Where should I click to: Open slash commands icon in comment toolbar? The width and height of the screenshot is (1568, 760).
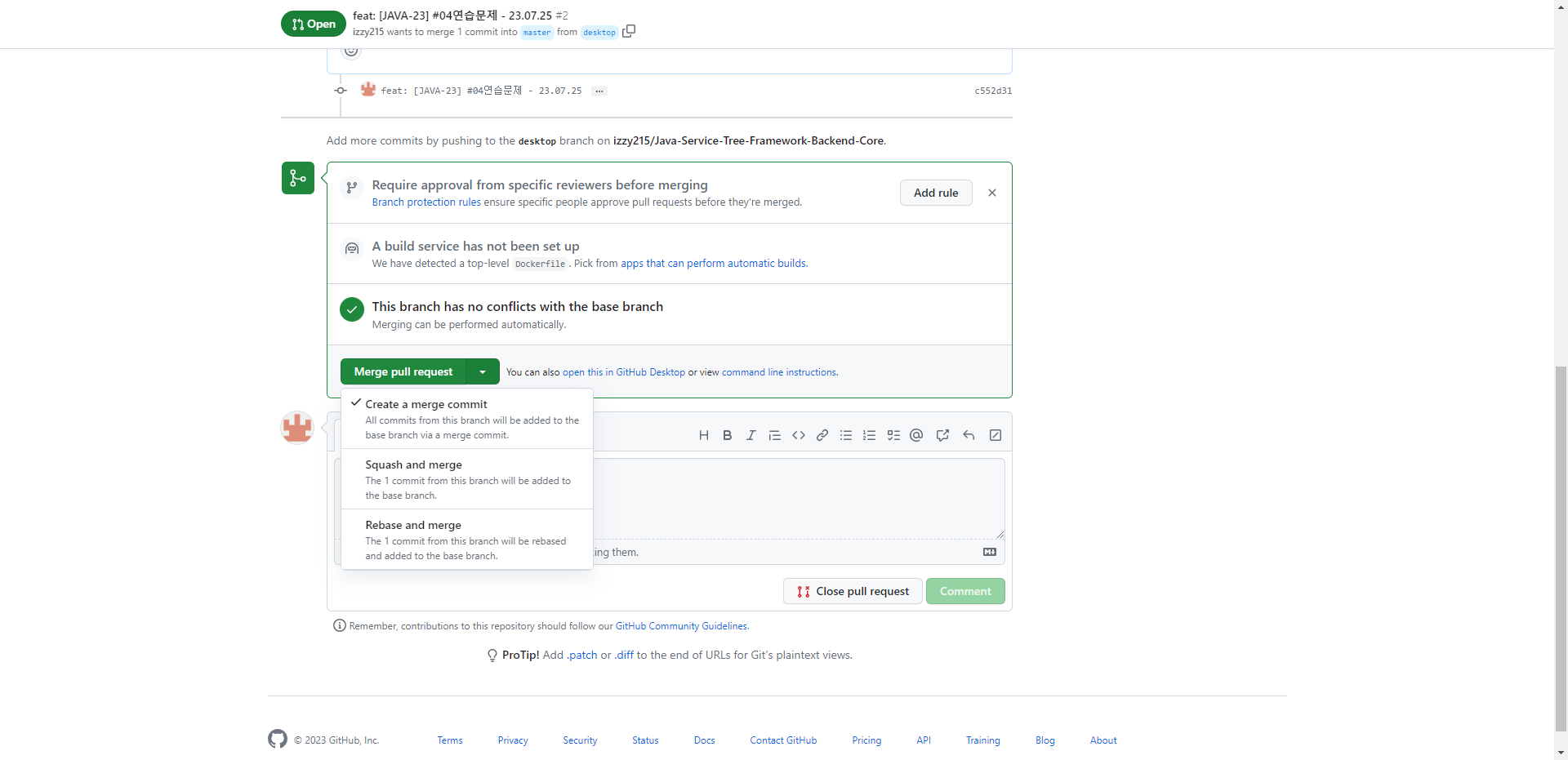coord(996,435)
